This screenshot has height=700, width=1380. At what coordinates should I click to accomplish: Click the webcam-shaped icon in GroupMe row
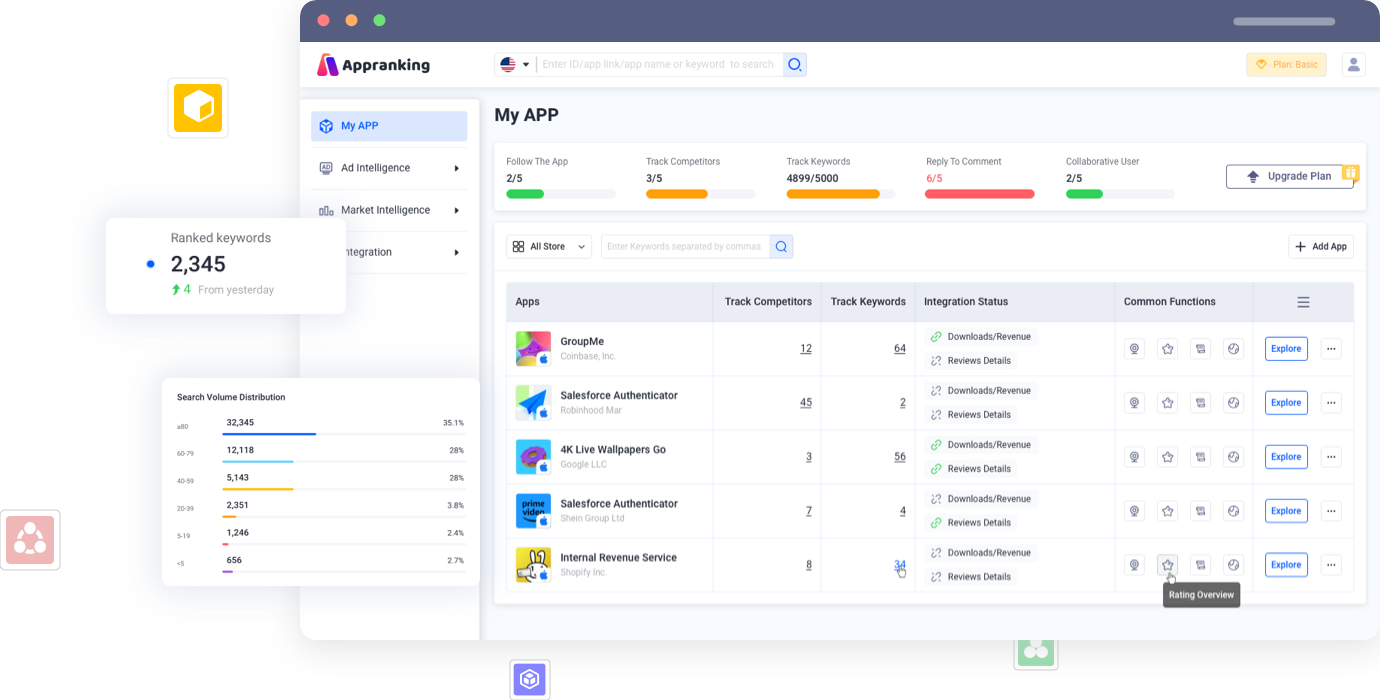(x=1134, y=349)
